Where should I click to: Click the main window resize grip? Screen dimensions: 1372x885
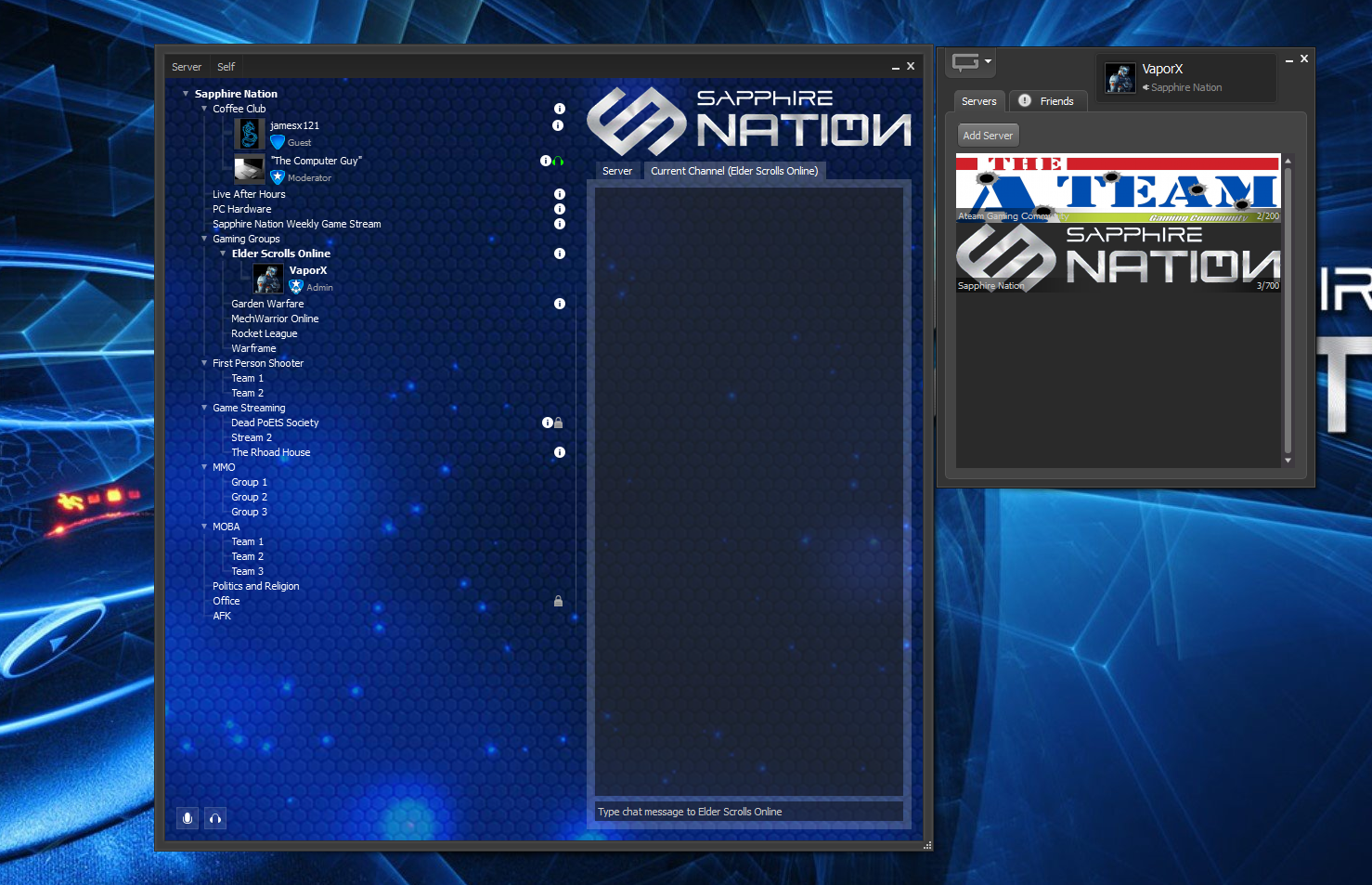pyautogui.click(x=927, y=845)
